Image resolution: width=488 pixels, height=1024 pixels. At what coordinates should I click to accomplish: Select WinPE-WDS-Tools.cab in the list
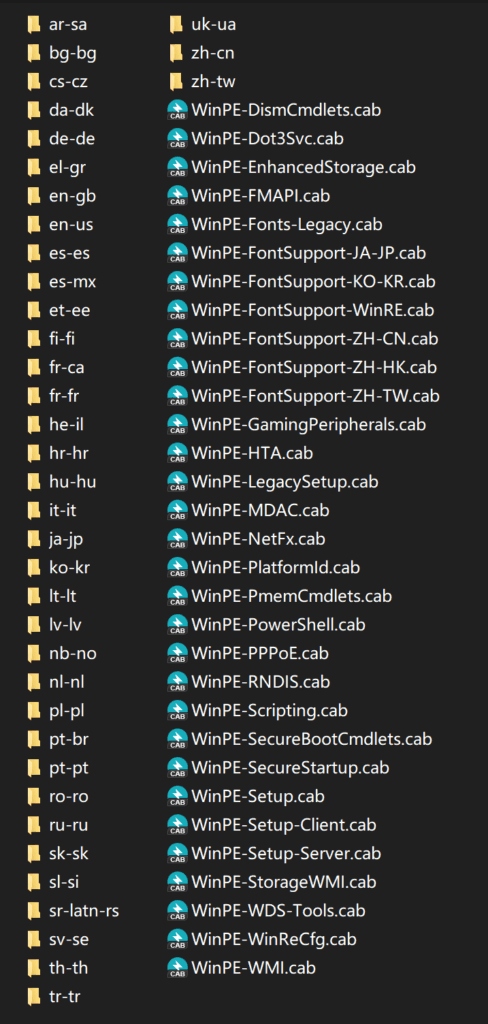click(278, 910)
